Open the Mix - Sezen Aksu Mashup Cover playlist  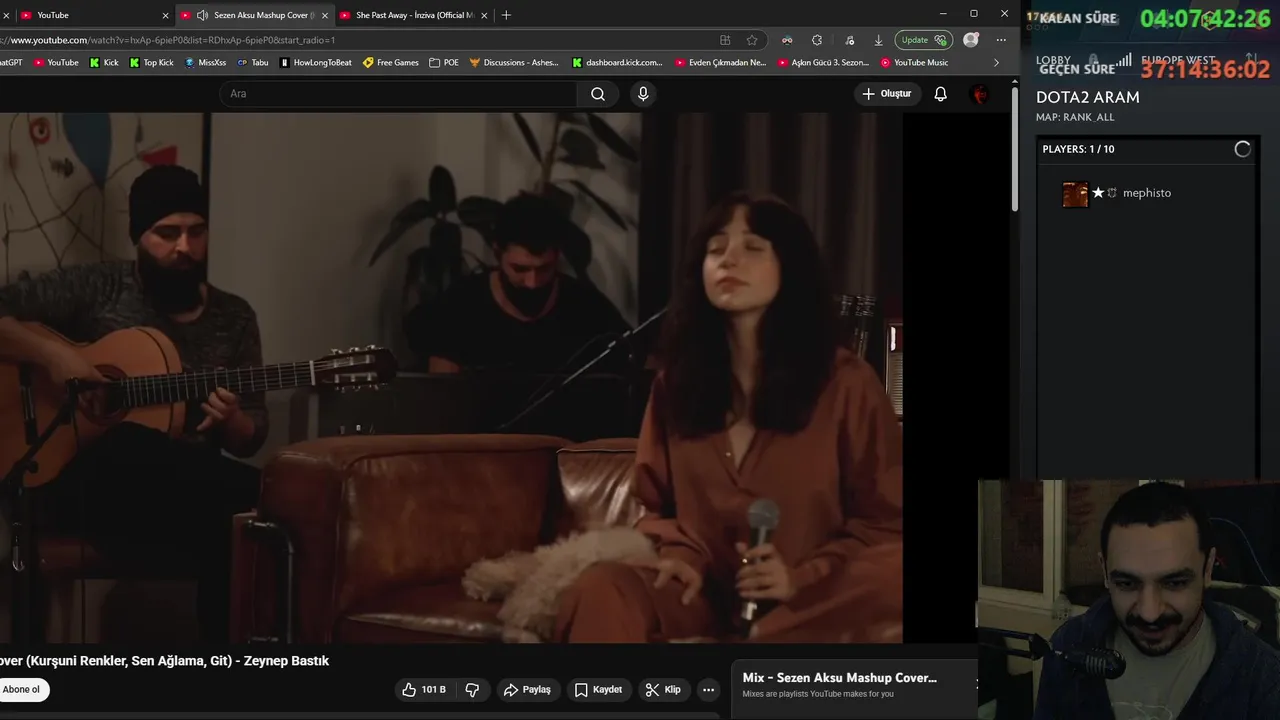840,678
